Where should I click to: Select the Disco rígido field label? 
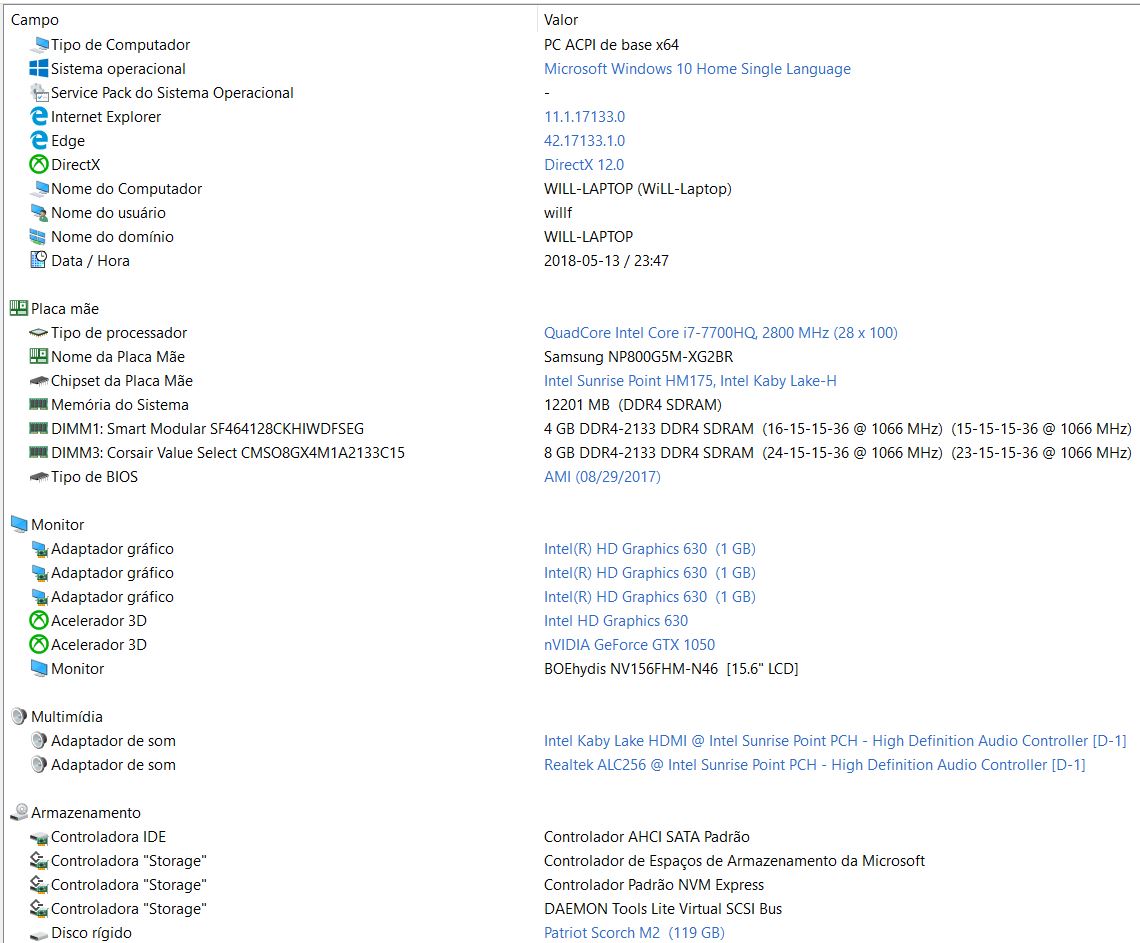click(x=92, y=932)
